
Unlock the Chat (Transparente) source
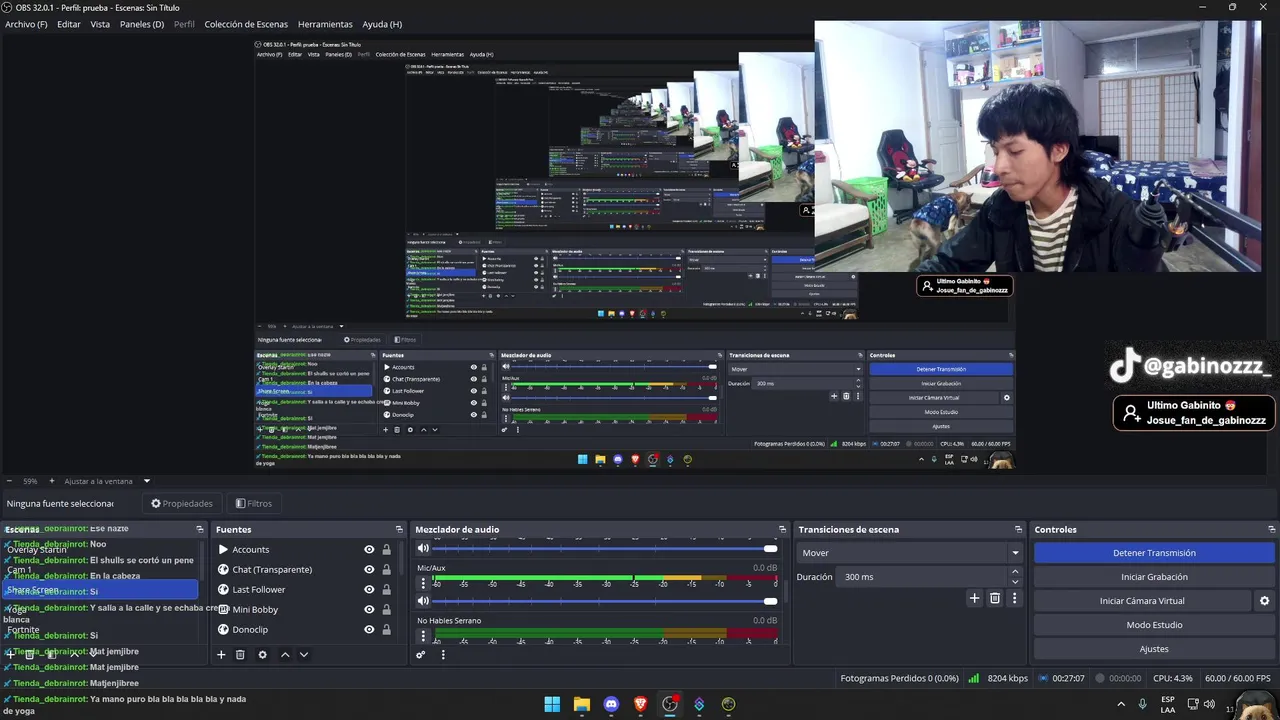pyautogui.click(x=386, y=569)
